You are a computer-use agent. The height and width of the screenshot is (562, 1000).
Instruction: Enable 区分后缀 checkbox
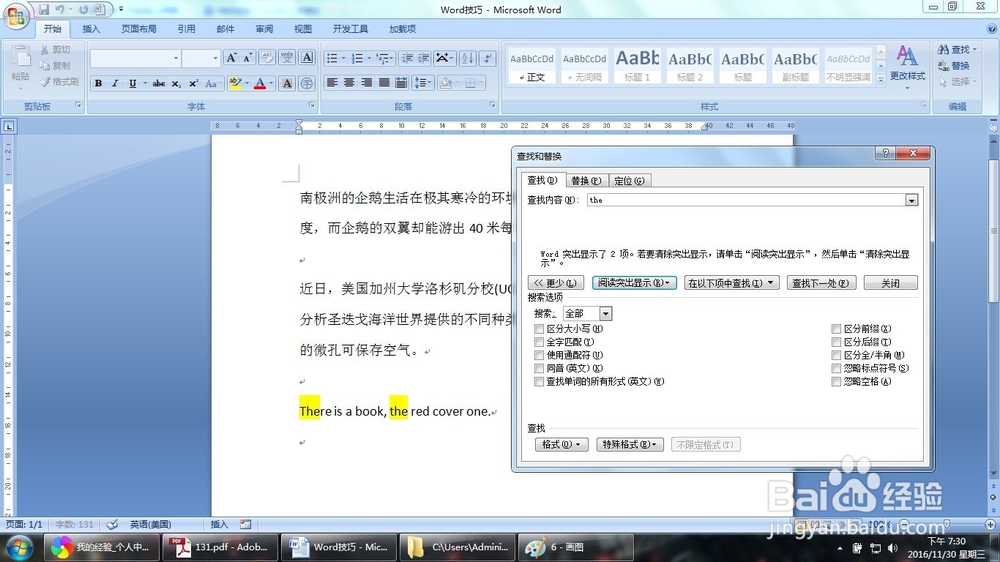coord(836,342)
